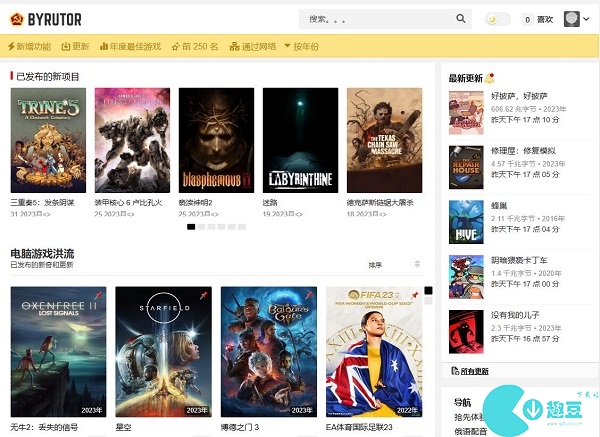
Task: Open the 年度最佳游戏 menu item
Action: point(130,47)
